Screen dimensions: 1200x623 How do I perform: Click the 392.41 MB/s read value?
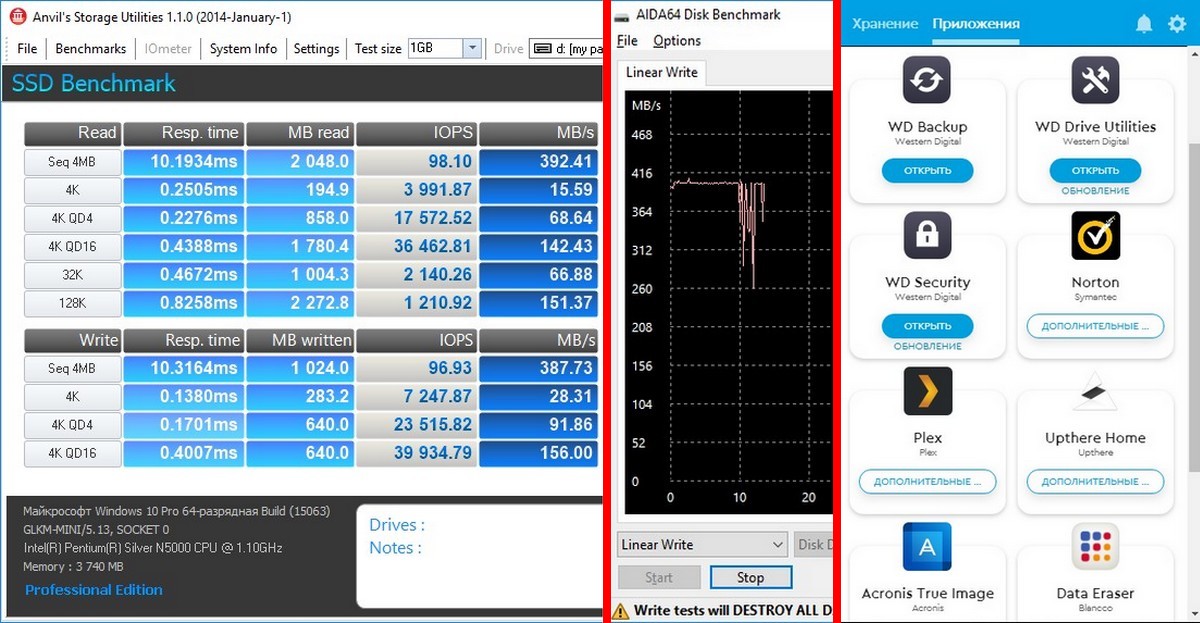[538, 161]
